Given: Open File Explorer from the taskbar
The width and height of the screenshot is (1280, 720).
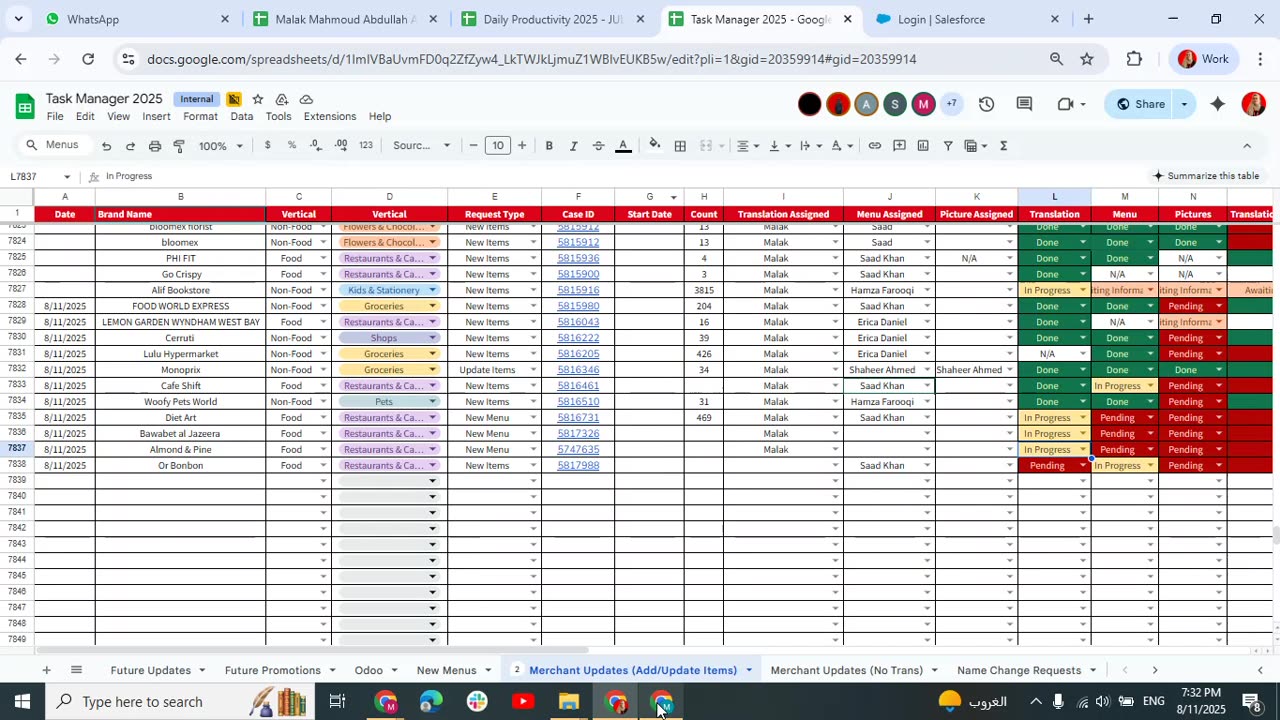Looking at the screenshot, I should (x=569, y=701).
